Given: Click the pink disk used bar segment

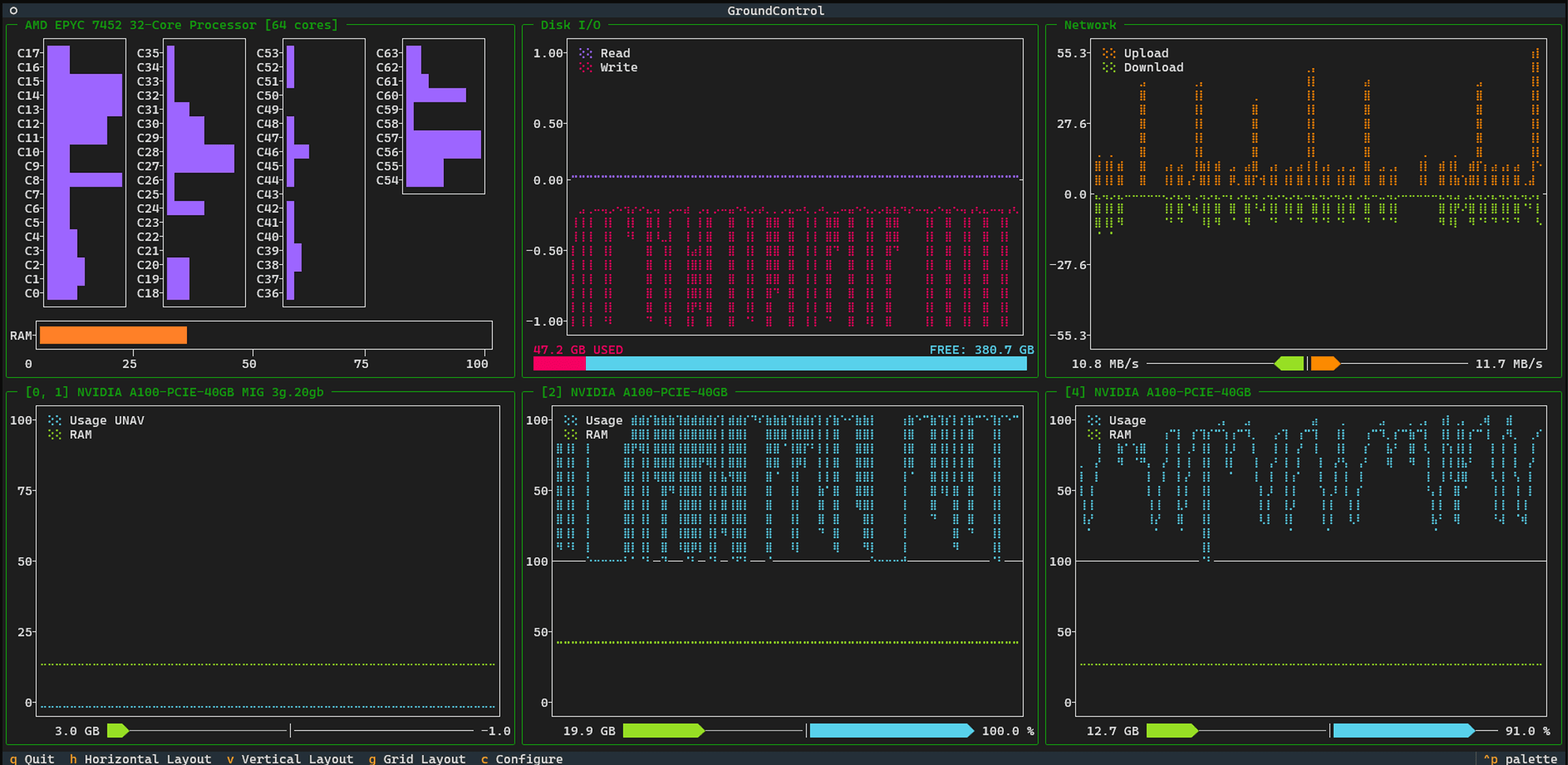Looking at the screenshot, I should pyautogui.click(x=559, y=364).
